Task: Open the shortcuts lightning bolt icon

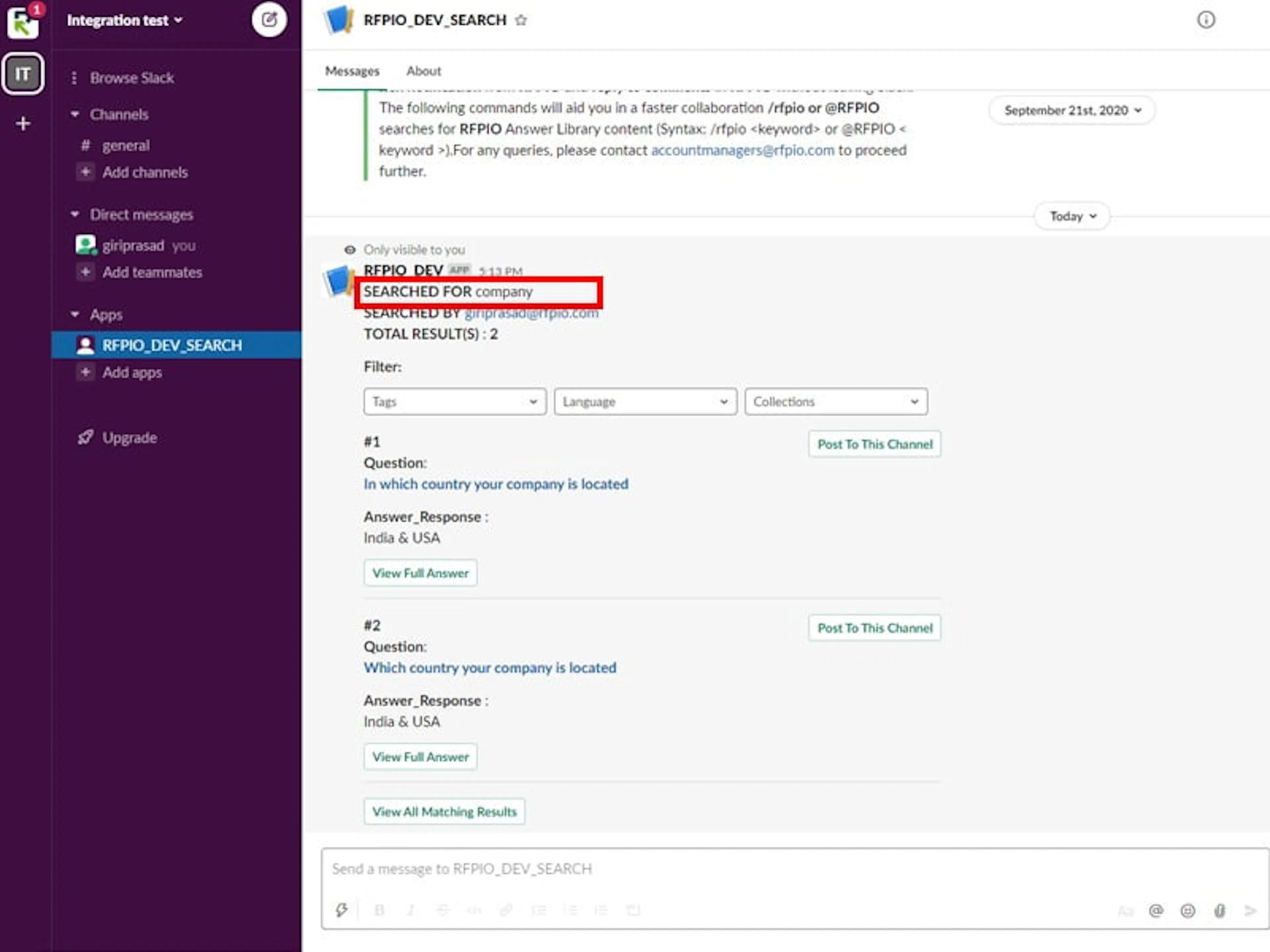Action: [x=342, y=910]
